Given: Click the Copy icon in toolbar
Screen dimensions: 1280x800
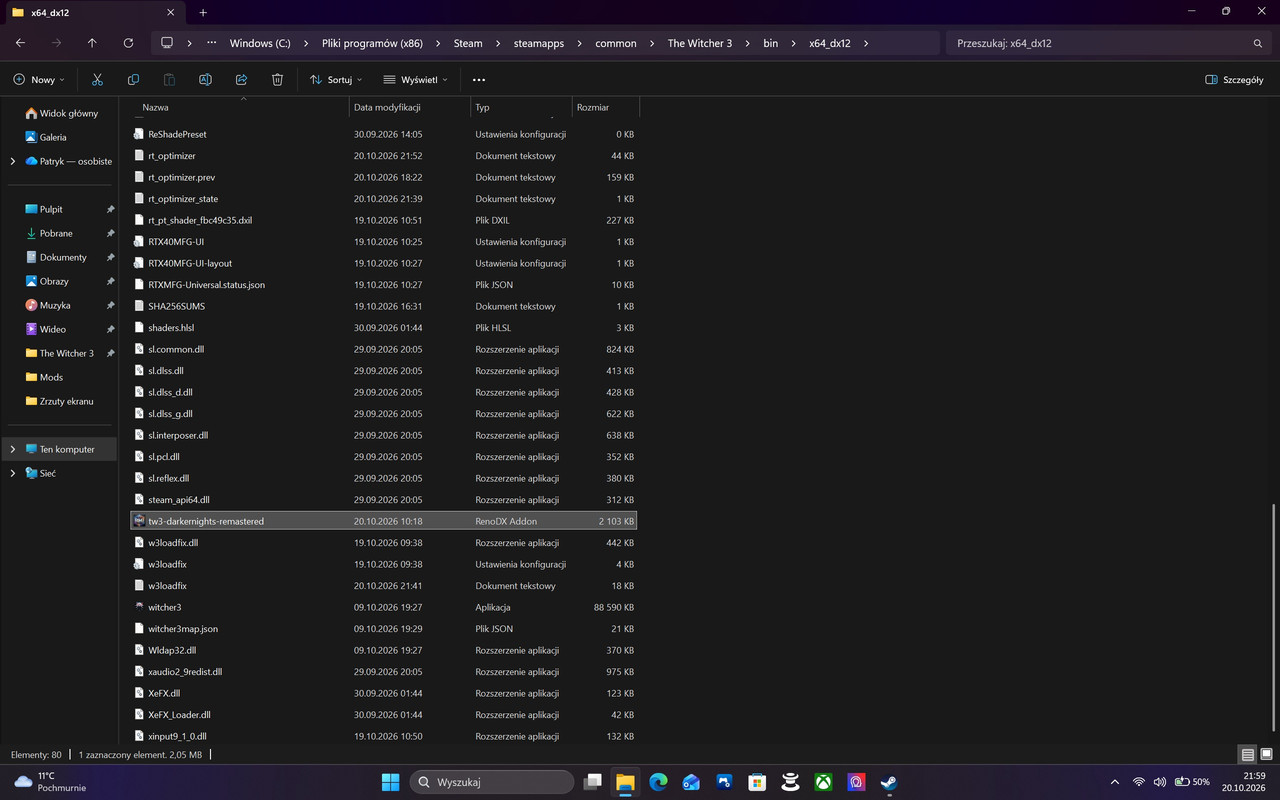Looking at the screenshot, I should [133, 79].
